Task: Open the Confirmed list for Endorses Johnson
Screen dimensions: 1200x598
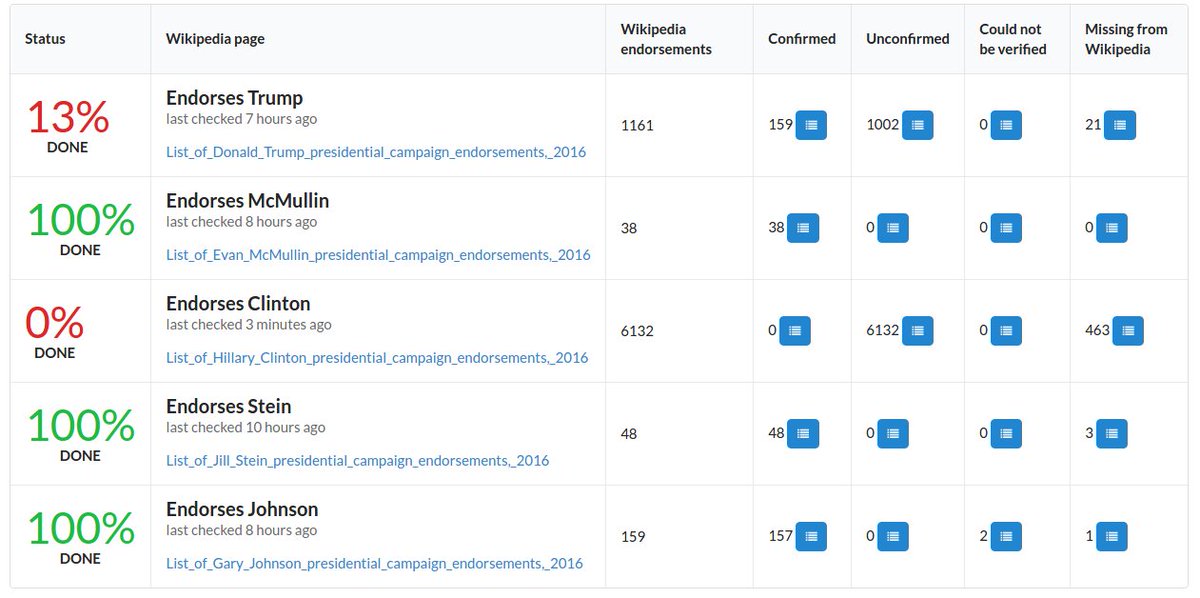Action: (x=811, y=537)
